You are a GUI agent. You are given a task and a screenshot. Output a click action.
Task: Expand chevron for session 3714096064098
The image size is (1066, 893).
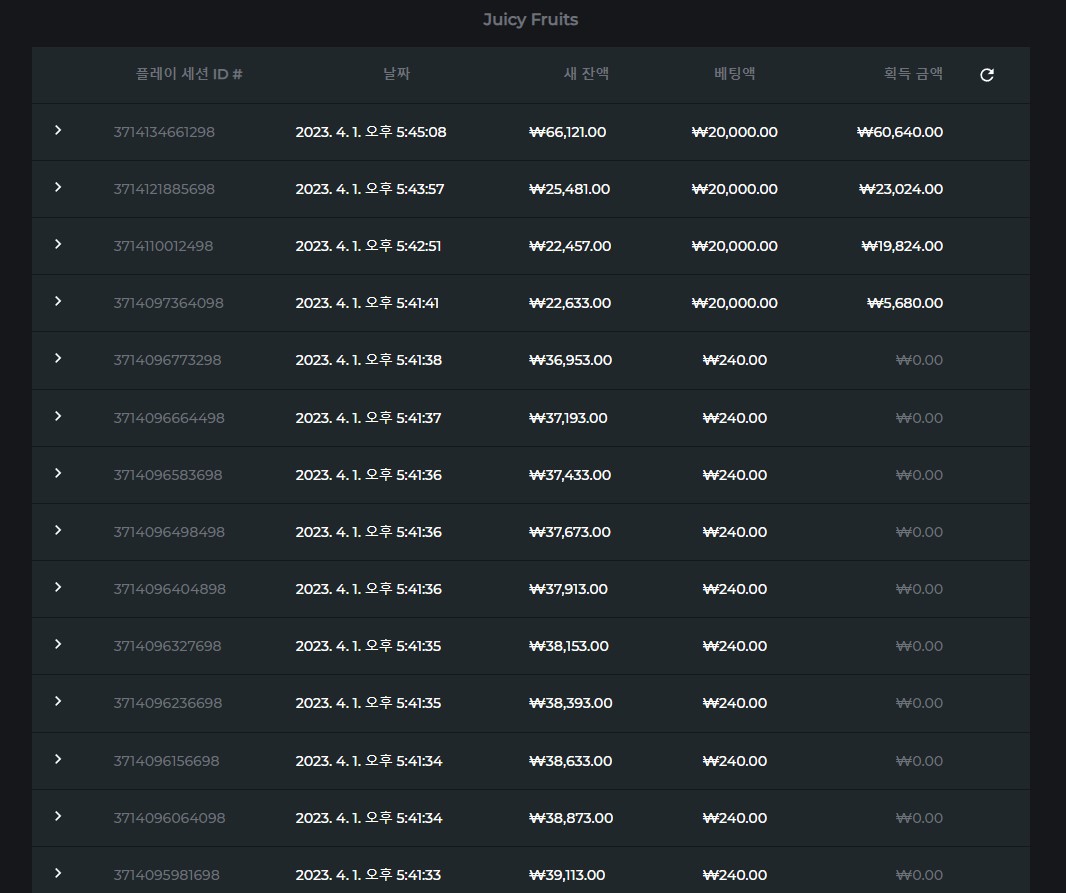click(58, 816)
